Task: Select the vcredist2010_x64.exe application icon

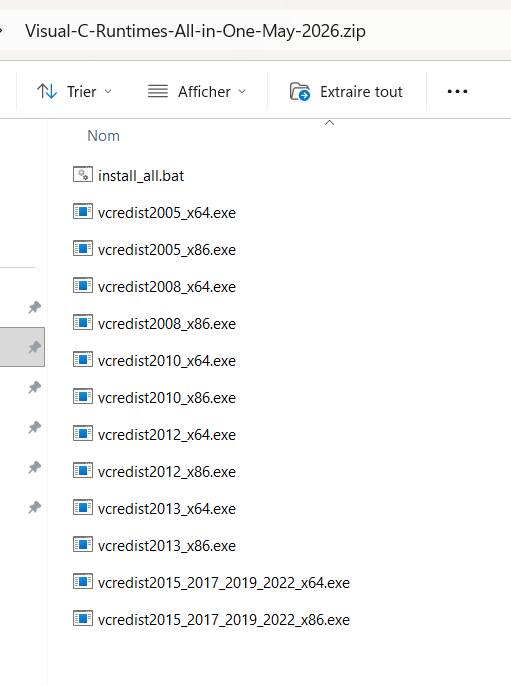Action: [83, 360]
